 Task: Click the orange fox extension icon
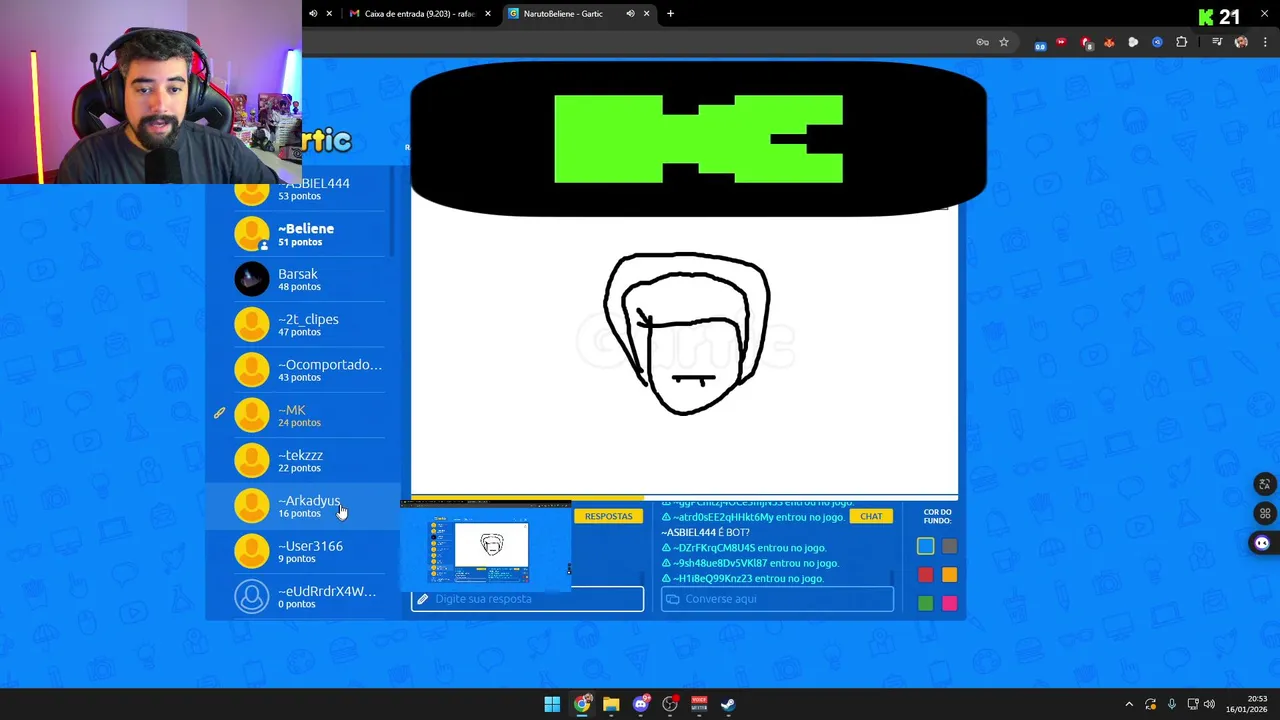tap(1109, 42)
